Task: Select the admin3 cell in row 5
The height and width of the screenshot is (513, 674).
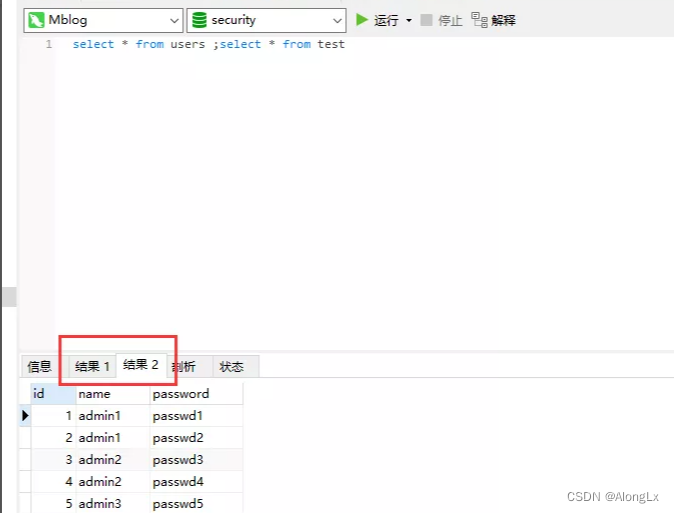Action: (x=113, y=503)
